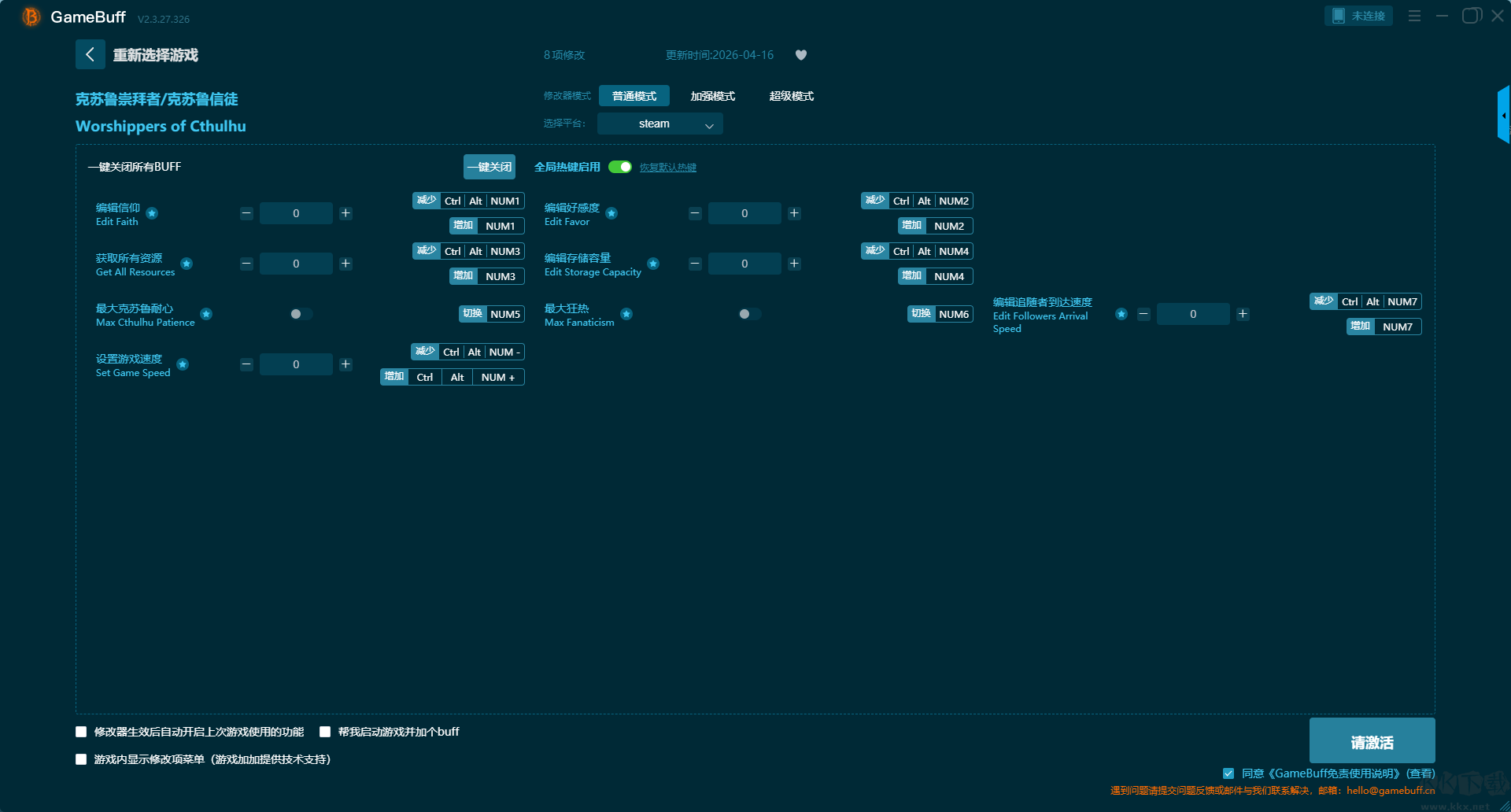Increase Followers Arrival Speed with plus
The image size is (1511, 812).
coord(1243,314)
